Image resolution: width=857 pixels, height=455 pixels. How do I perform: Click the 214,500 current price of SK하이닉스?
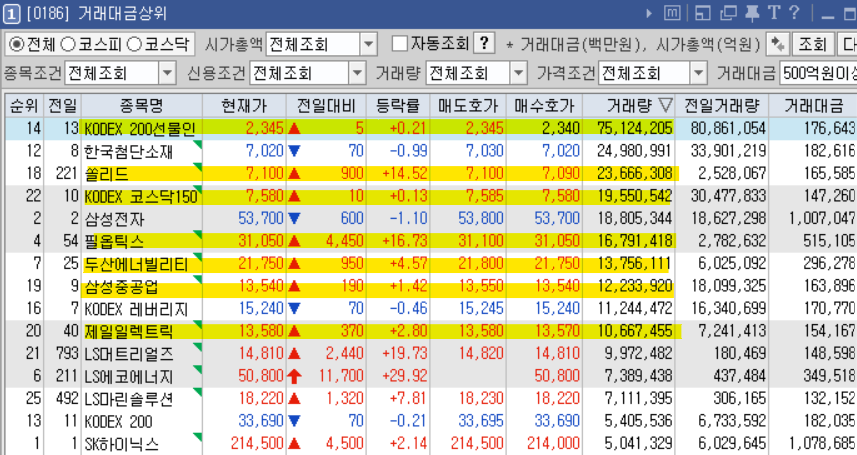(x=257, y=443)
